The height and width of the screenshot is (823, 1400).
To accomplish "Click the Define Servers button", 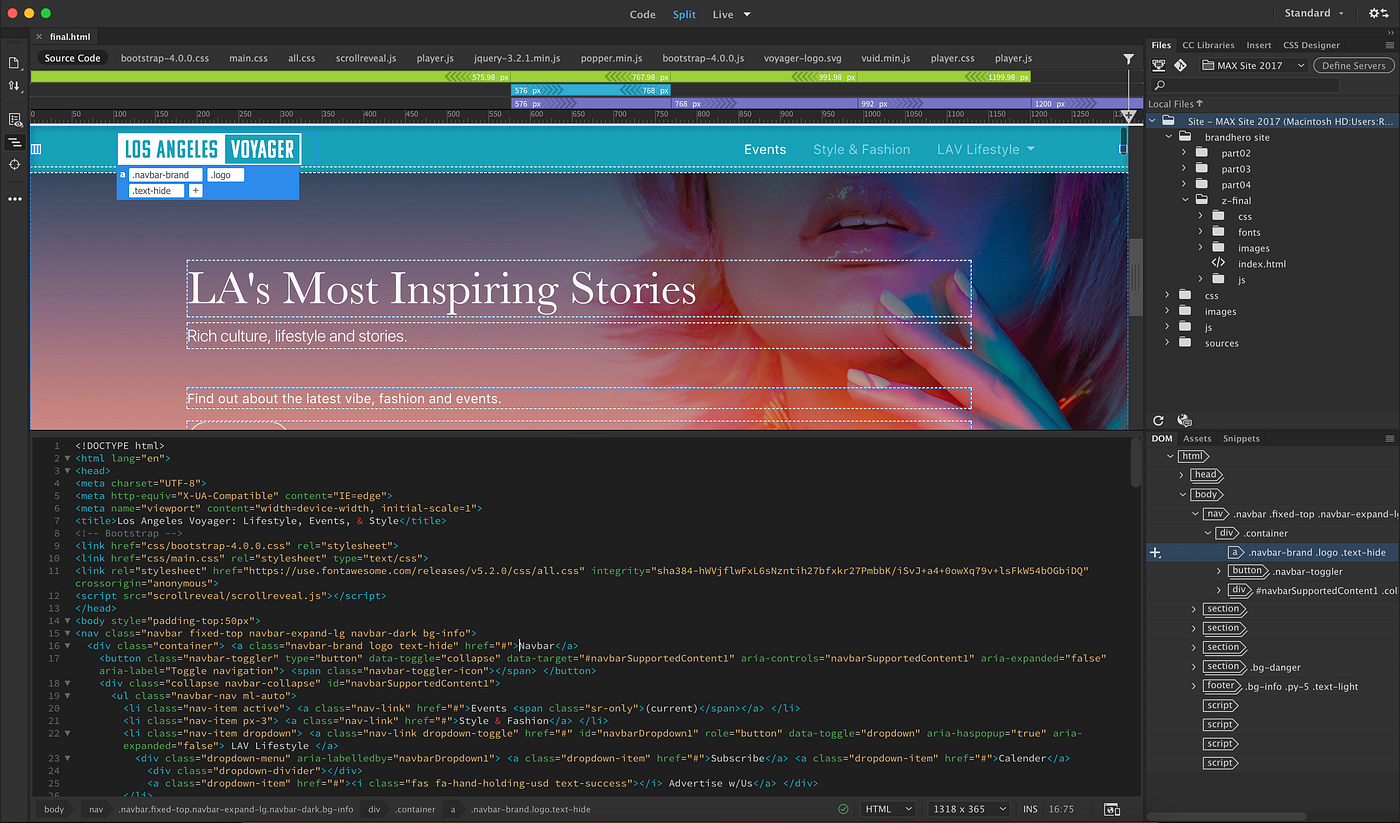I will 1353,64.
